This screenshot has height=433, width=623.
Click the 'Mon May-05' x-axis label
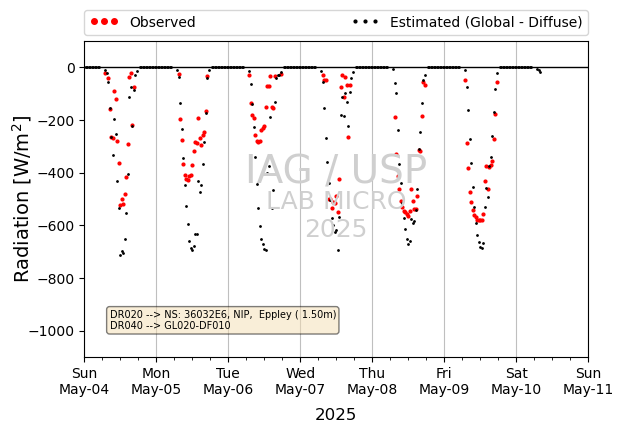pyautogui.click(x=156, y=381)
